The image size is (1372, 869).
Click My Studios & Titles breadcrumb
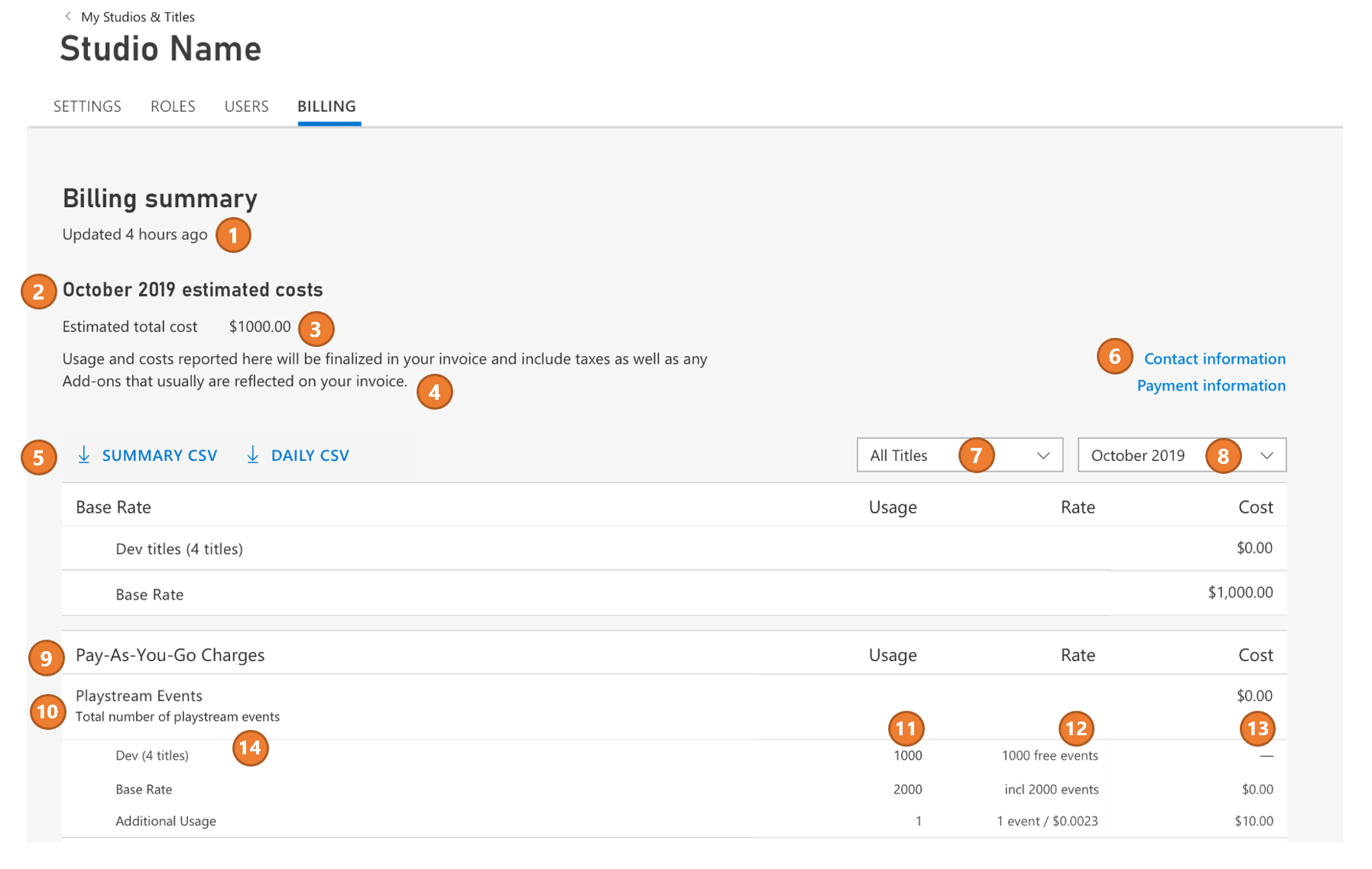138,16
